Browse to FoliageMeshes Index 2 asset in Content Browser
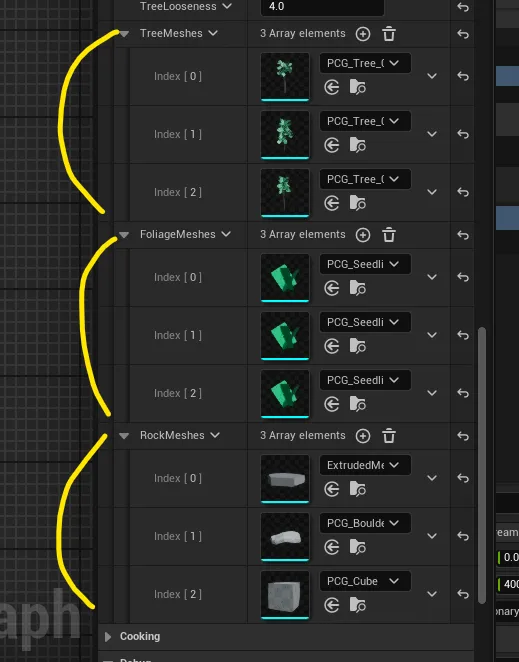519x662 pixels. 357,404
